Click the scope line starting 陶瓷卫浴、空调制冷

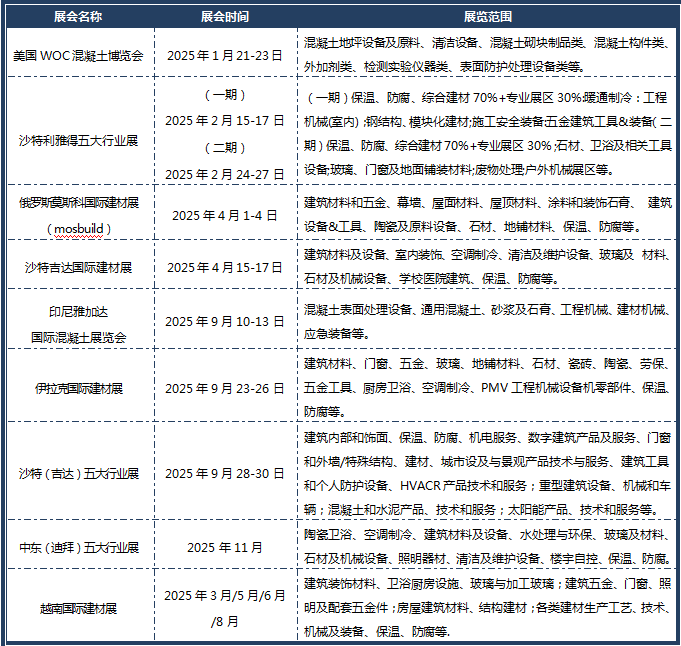point(488,534)
